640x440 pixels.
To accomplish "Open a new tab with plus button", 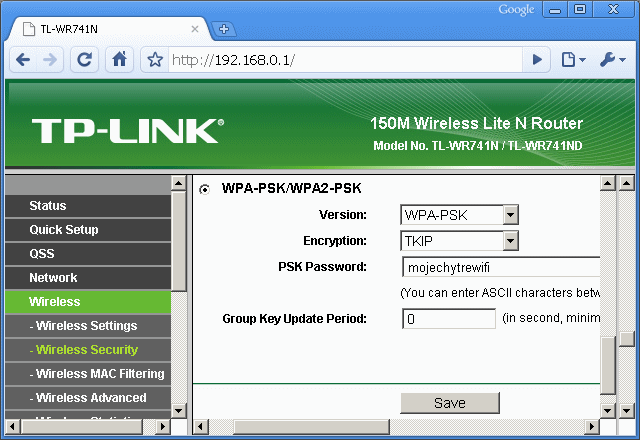I will pos(224,29).
